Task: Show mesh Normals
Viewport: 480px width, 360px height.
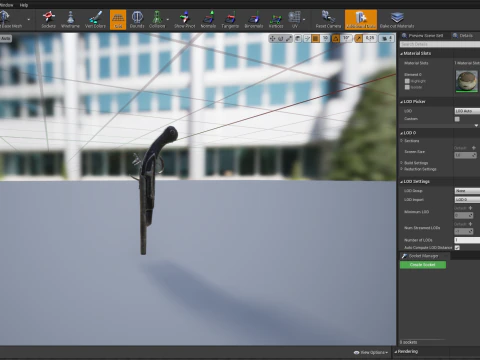Action: tap(208, 20)
